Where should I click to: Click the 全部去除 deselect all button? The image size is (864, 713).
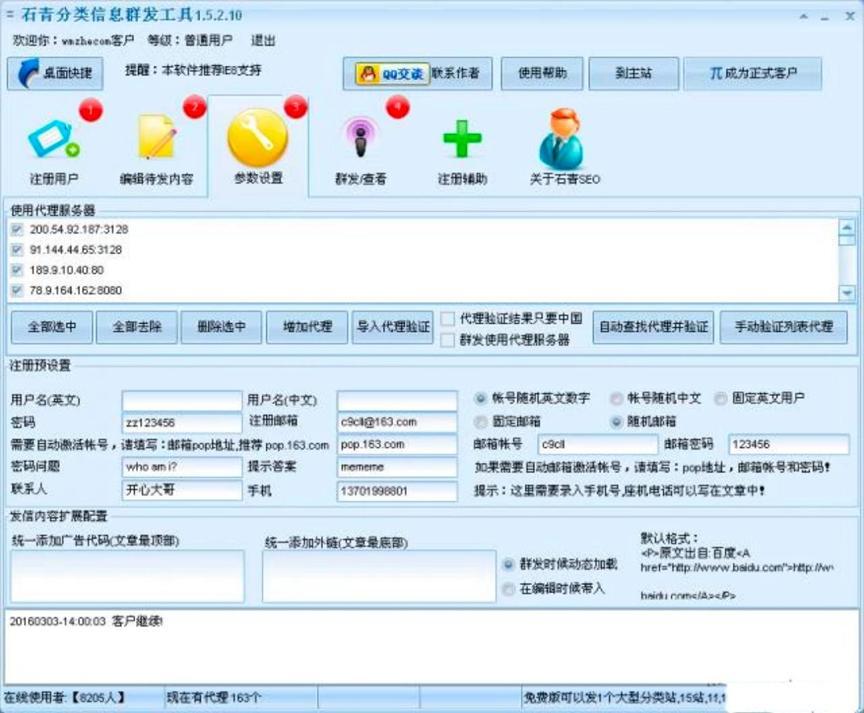(x=137, y=327)
